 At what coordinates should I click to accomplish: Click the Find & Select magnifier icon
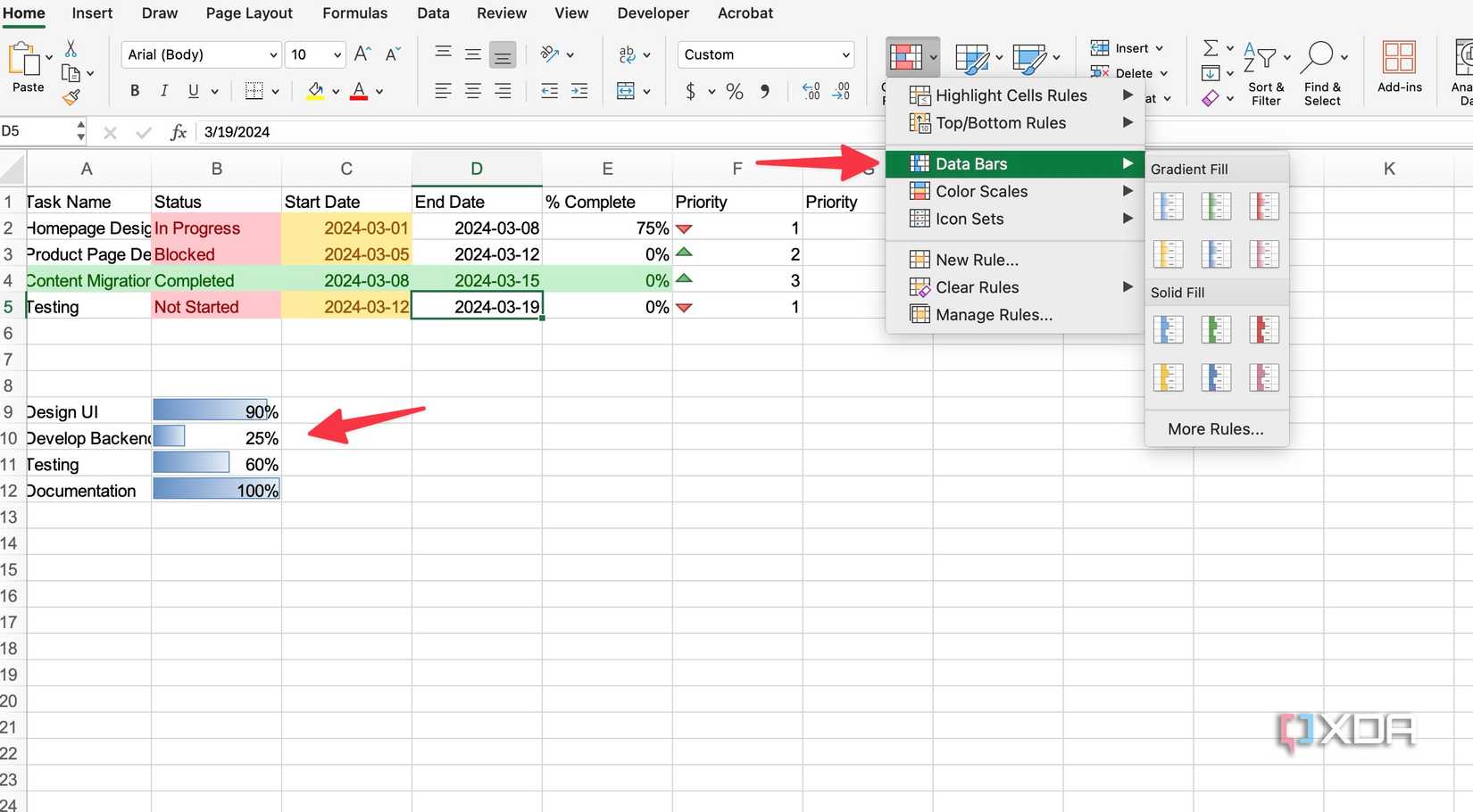pos(1322,55)
